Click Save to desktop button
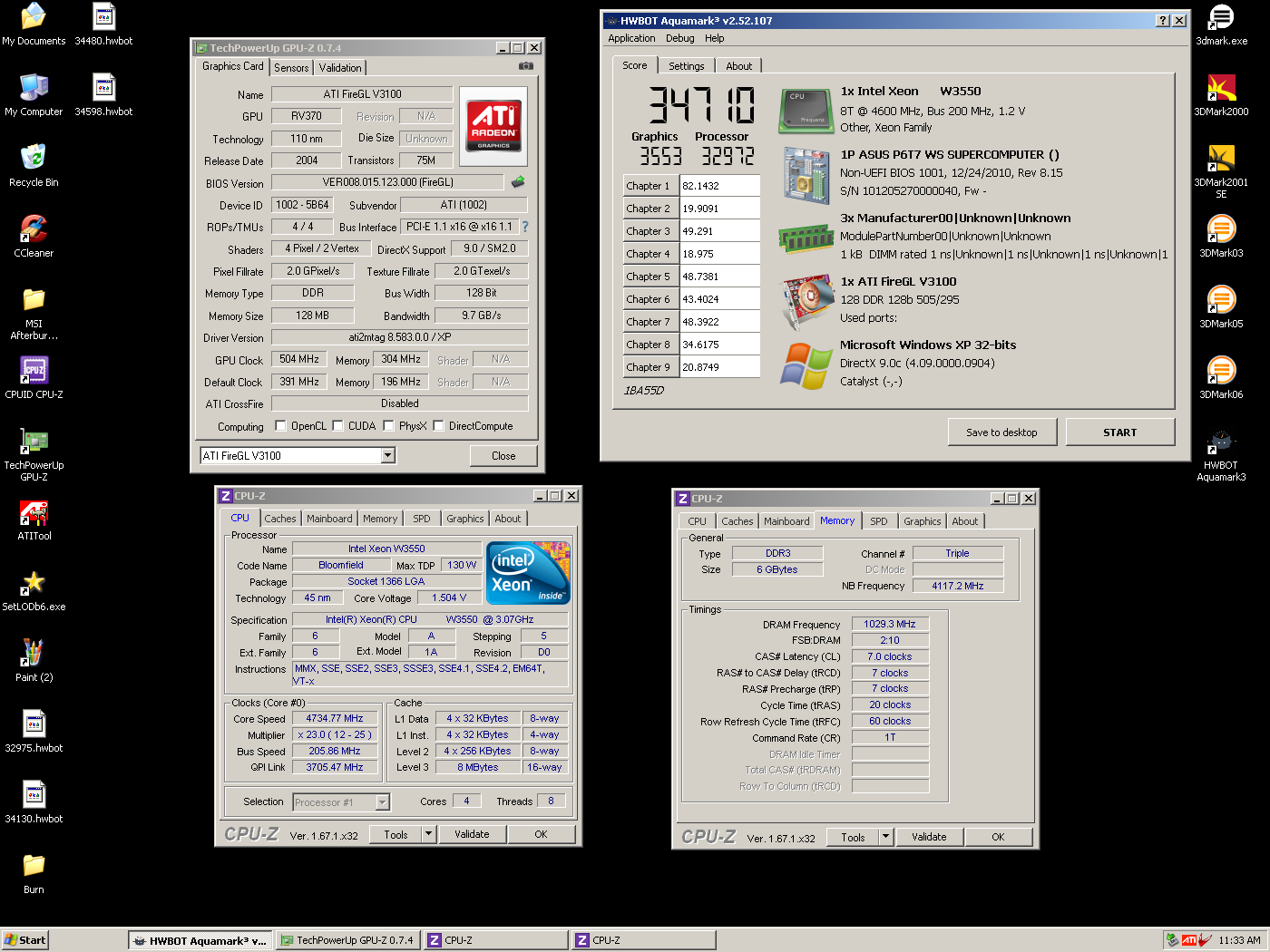The height and width of the screenshot is (952, 1270). click(1002, 432)
